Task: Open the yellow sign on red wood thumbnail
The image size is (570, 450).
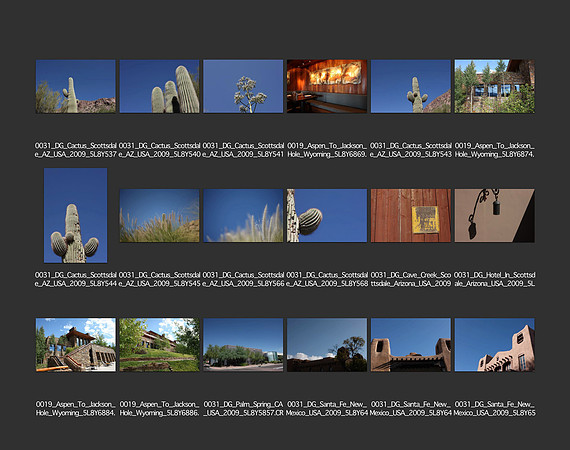Action: pos(411,216)
